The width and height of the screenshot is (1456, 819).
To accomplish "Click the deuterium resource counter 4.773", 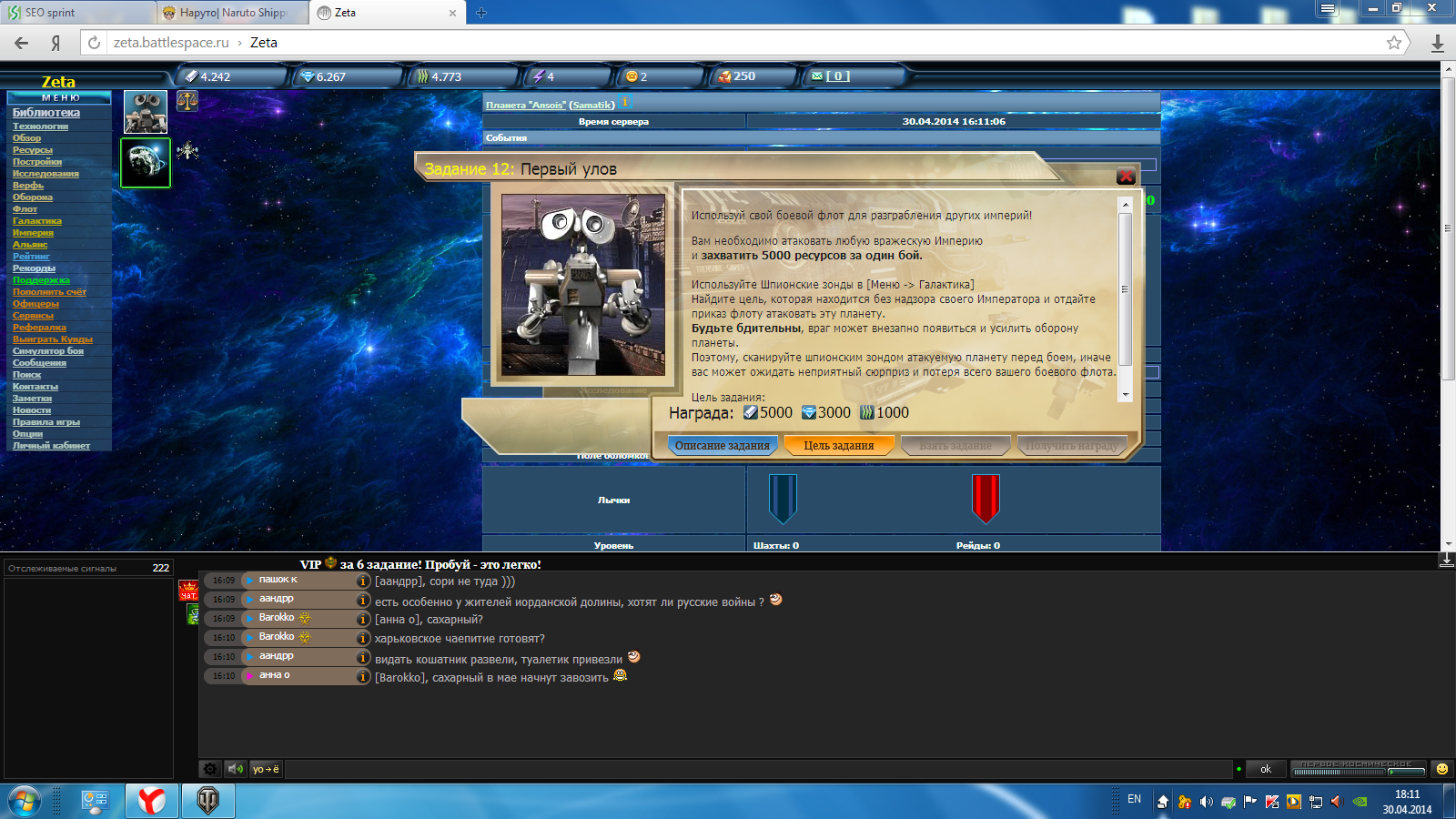I will [x=462, y=76].
